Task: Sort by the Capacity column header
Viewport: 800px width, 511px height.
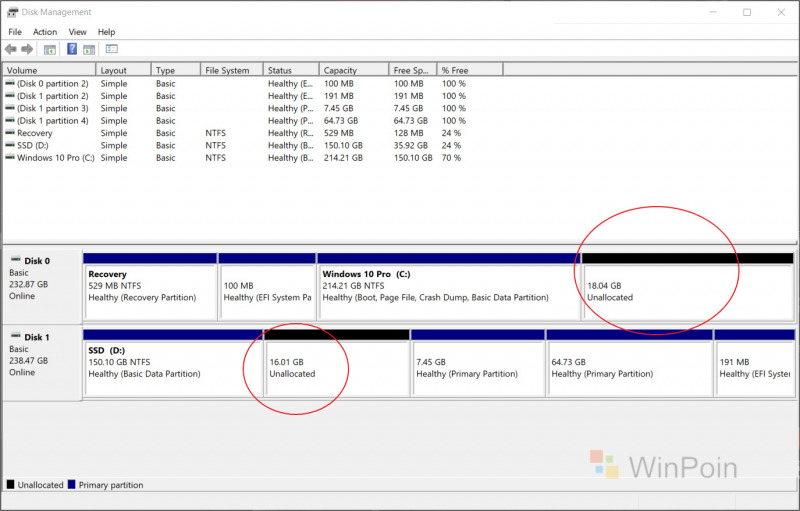Action: pos(354,70)
